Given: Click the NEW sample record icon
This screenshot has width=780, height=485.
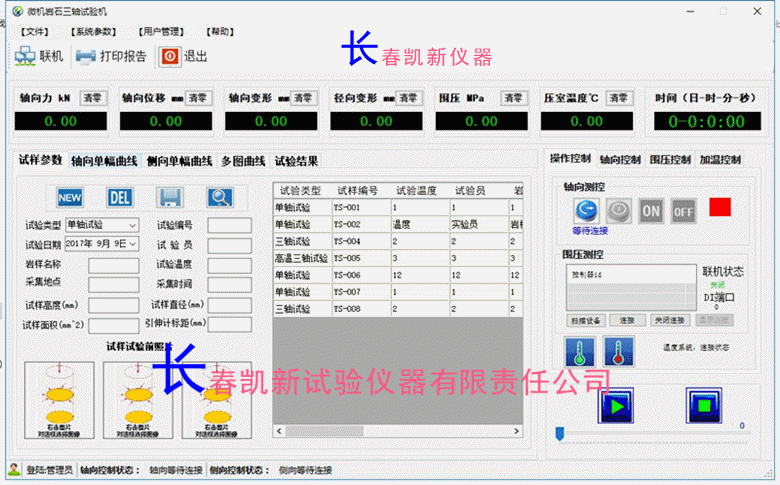Looking at the screenshot, I should 70,196.
